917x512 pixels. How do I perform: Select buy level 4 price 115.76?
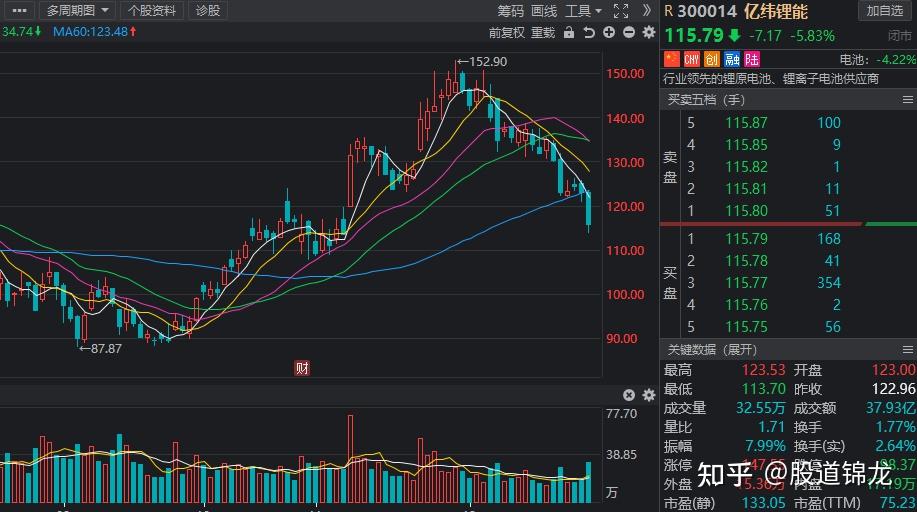tap(746, 305)
